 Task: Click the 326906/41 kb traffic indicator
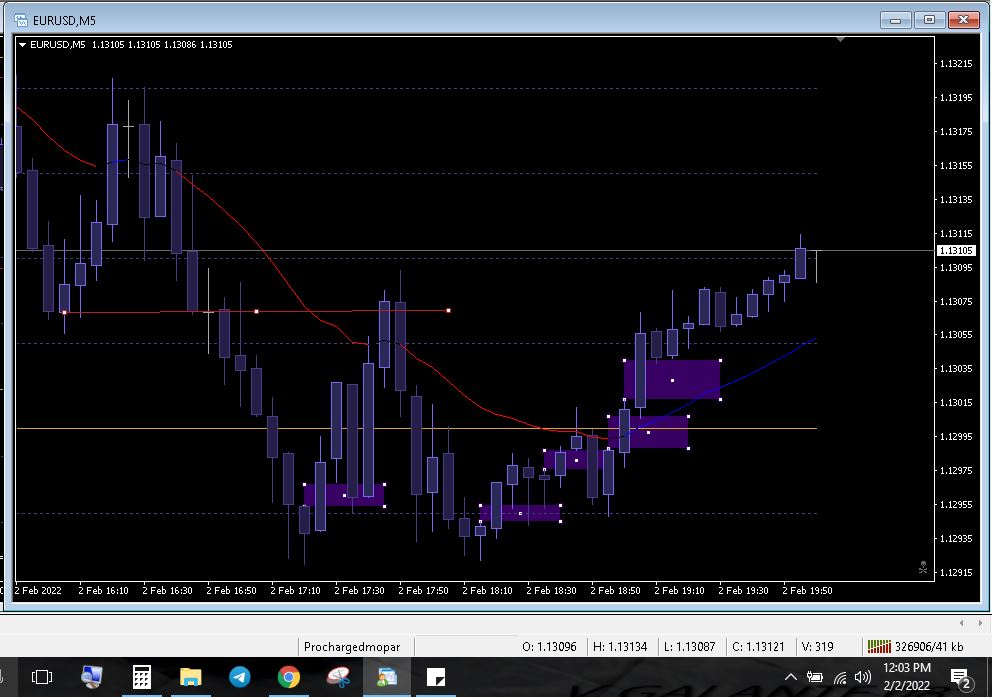coord(929,646)
